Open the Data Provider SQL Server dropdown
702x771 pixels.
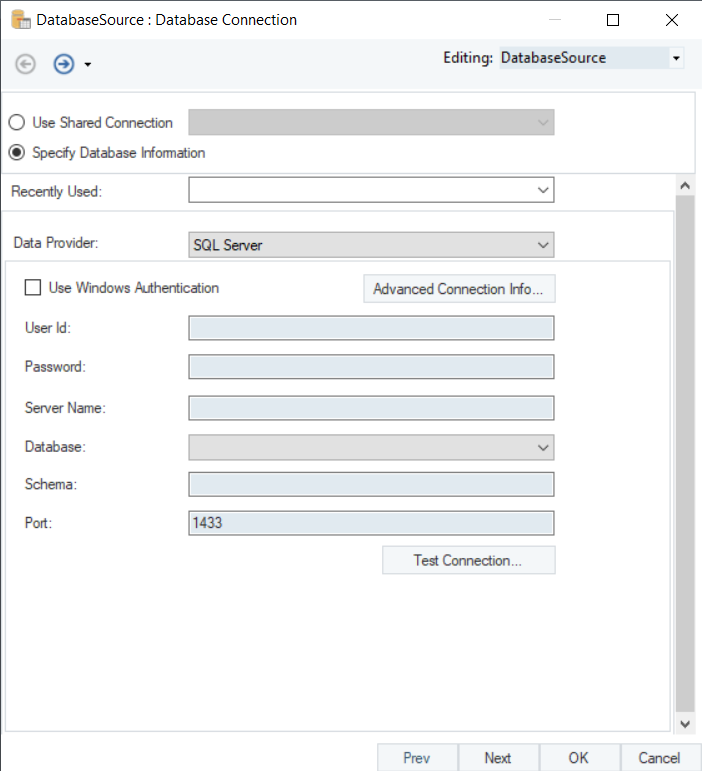coord(542,245)
